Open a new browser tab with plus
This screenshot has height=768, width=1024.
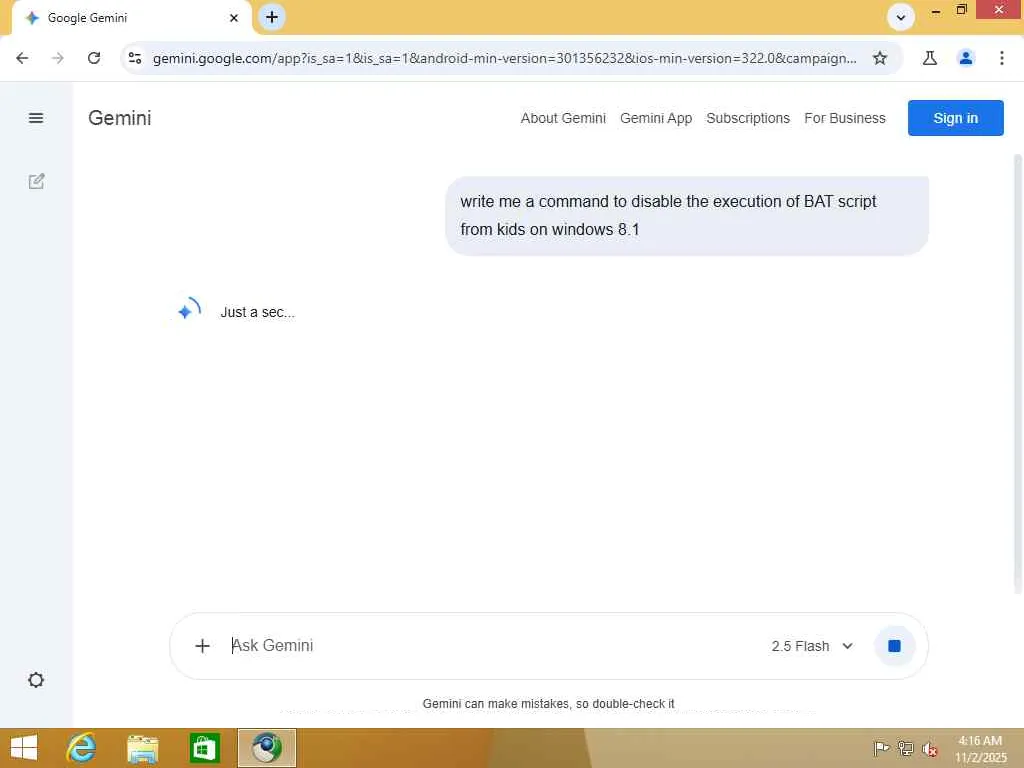coord(272,17)
